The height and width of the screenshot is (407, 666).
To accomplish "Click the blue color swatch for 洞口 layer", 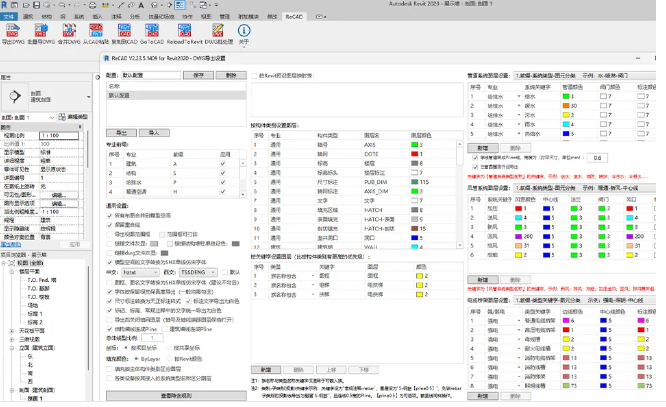I will pos(415,238).
